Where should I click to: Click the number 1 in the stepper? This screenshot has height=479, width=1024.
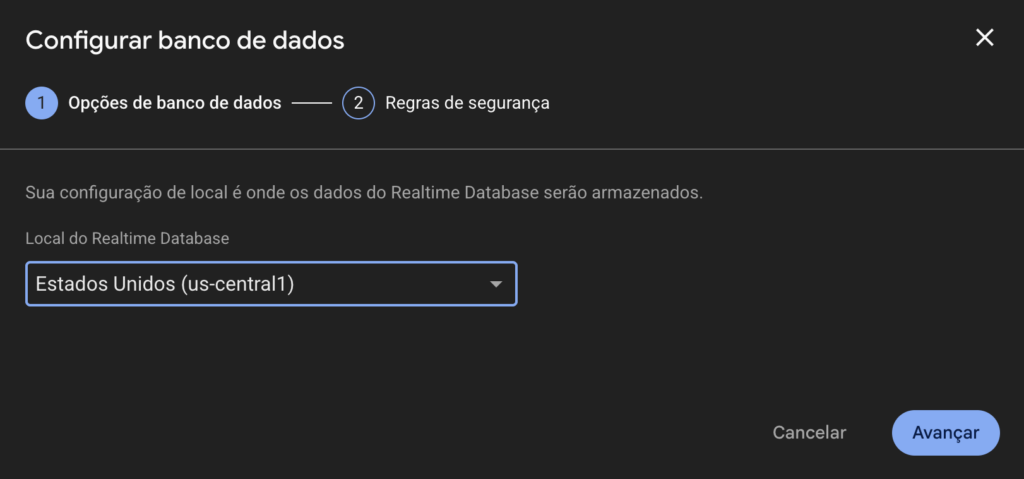41,103
